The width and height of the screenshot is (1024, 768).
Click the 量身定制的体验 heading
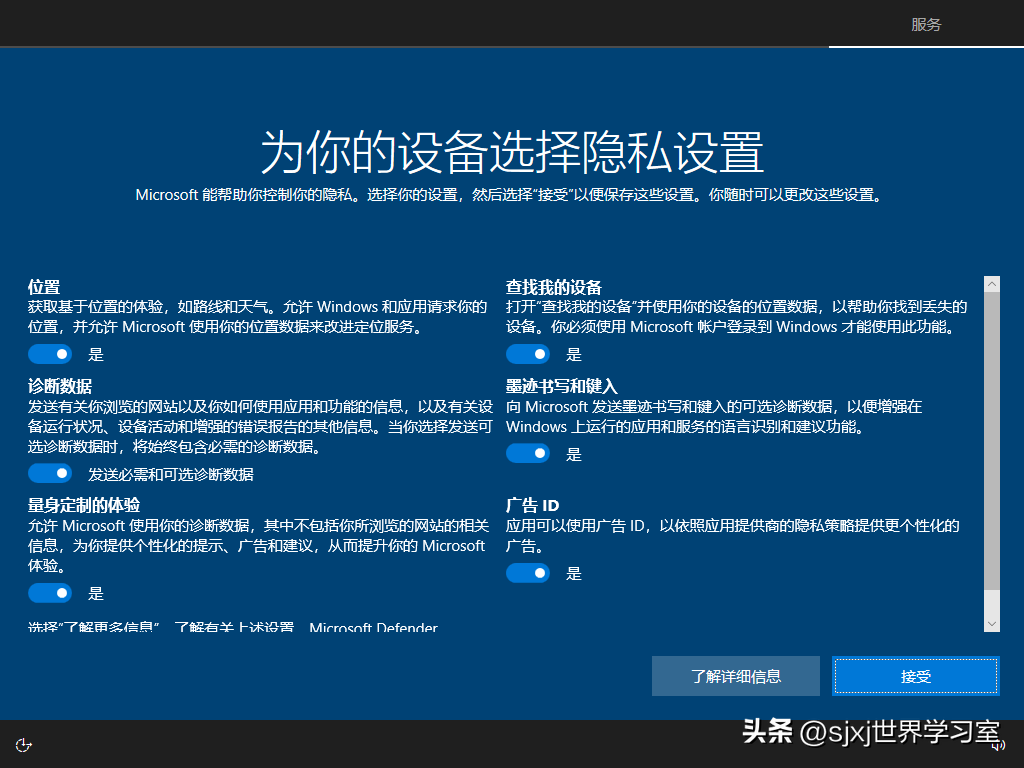point(84,505)
